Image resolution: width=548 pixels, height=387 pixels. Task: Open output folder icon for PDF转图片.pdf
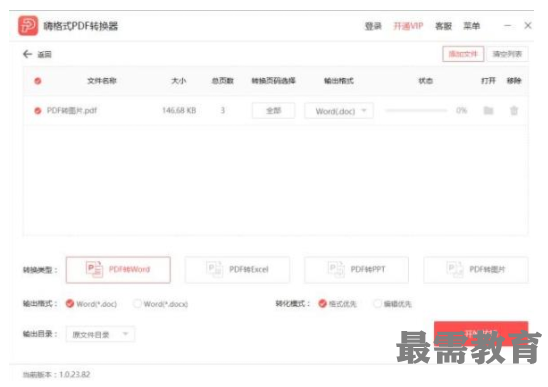(488, 111)
